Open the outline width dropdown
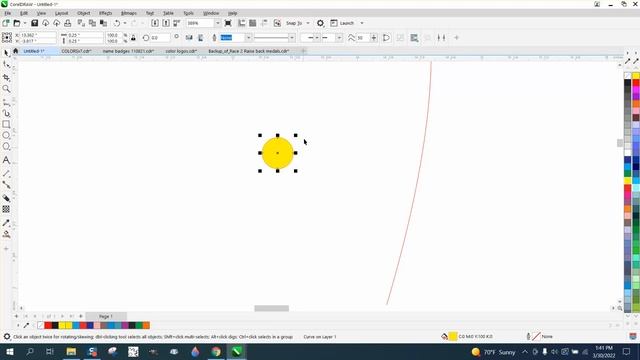640x360 pixels. coord(248,38)
